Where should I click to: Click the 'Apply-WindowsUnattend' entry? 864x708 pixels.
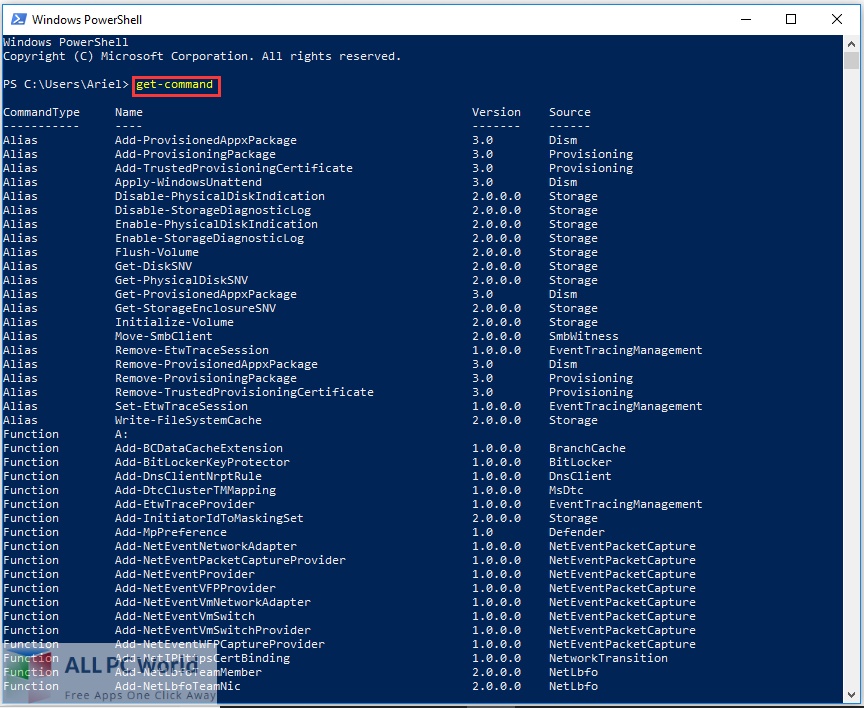[x=188, y=182]
